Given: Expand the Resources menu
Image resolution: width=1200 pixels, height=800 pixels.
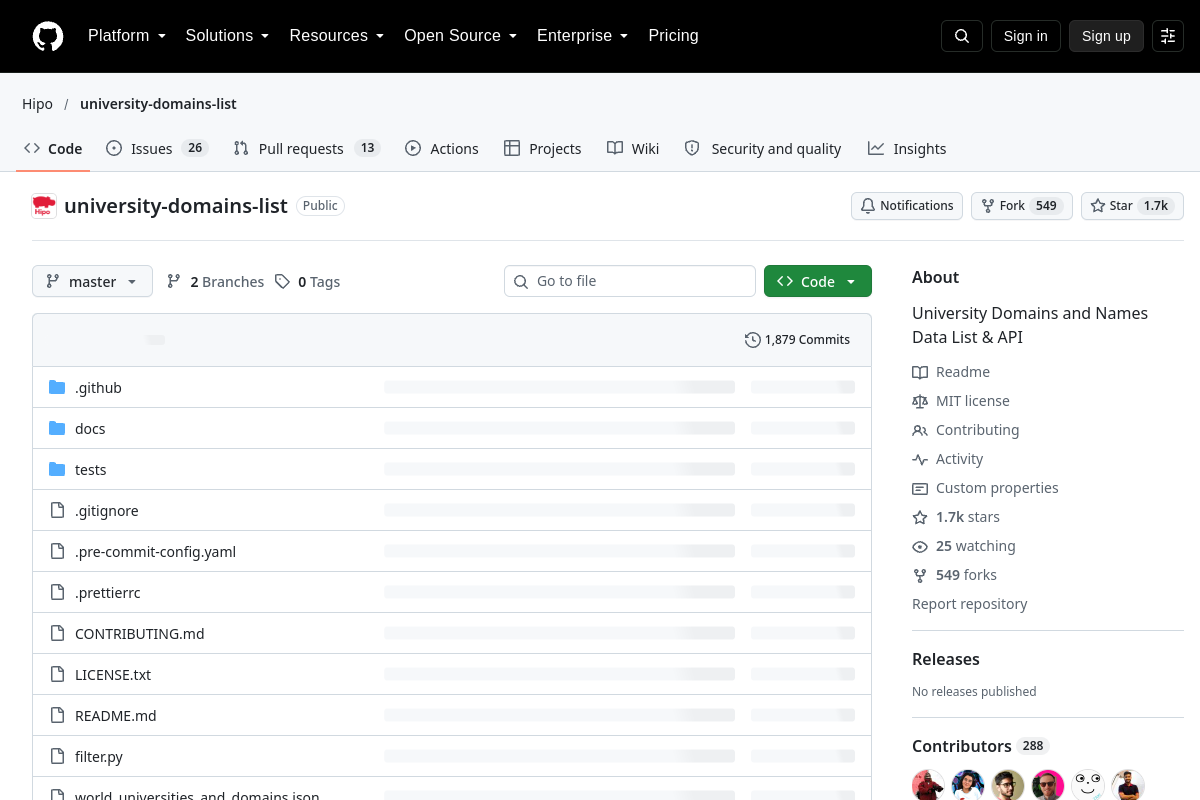Looking at the screenshot, I should [x=337, y=36].
